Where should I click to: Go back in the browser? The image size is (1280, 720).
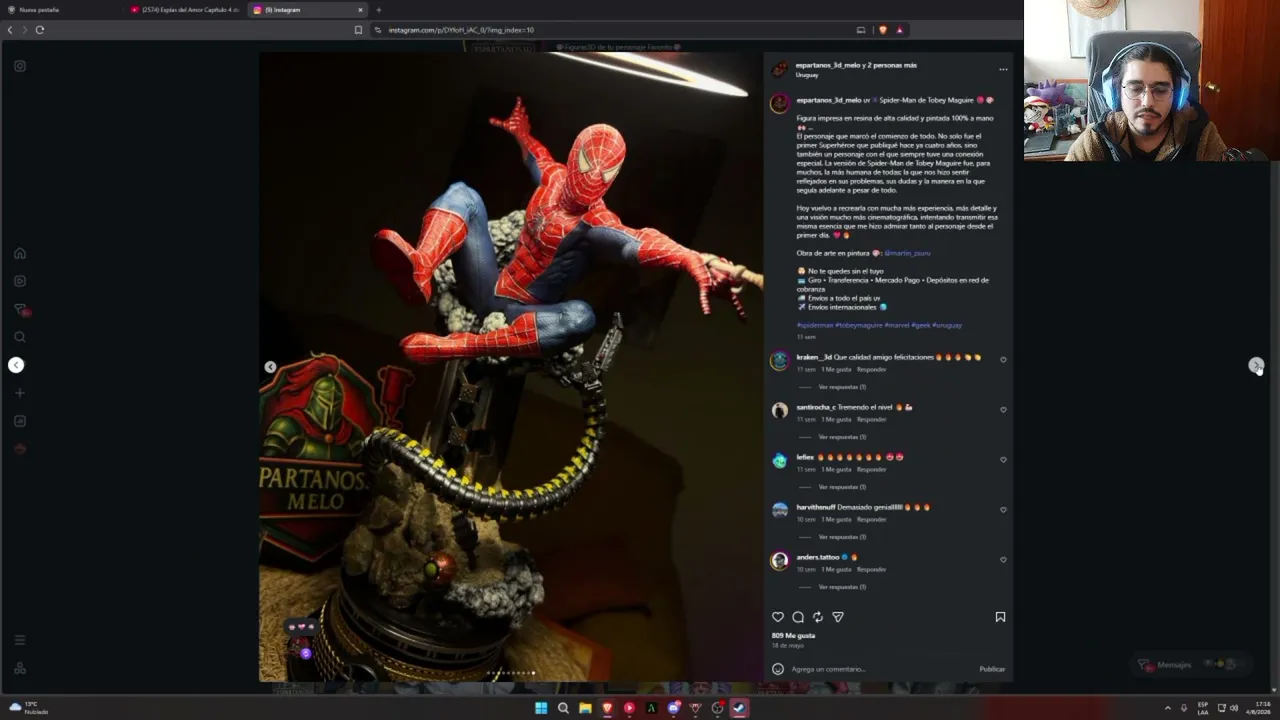[x=10, y=30]
